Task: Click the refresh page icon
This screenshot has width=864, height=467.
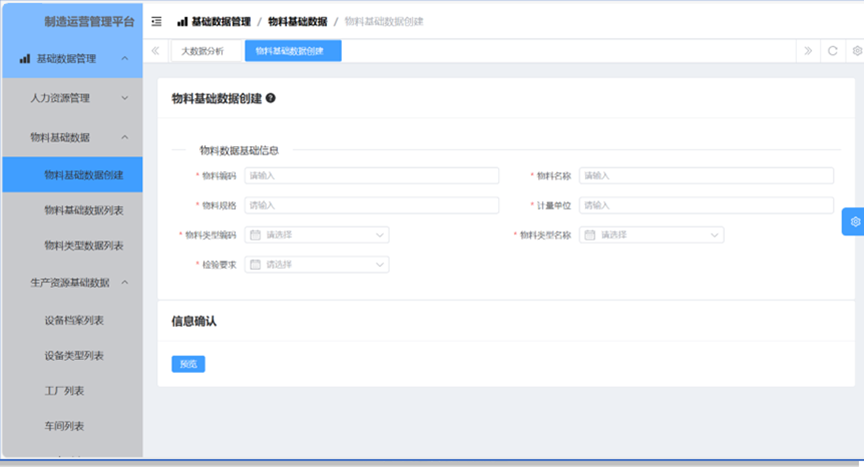Action: click(x=832, y=51)
